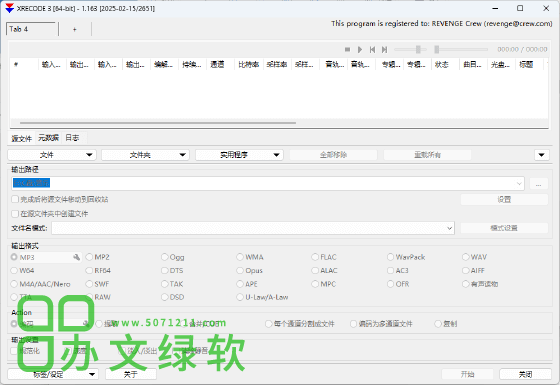Image resolution: width=560 pixels, height=385 pixels.
Task: Select the 复制 copy action
Action: [x=446, y=324]
